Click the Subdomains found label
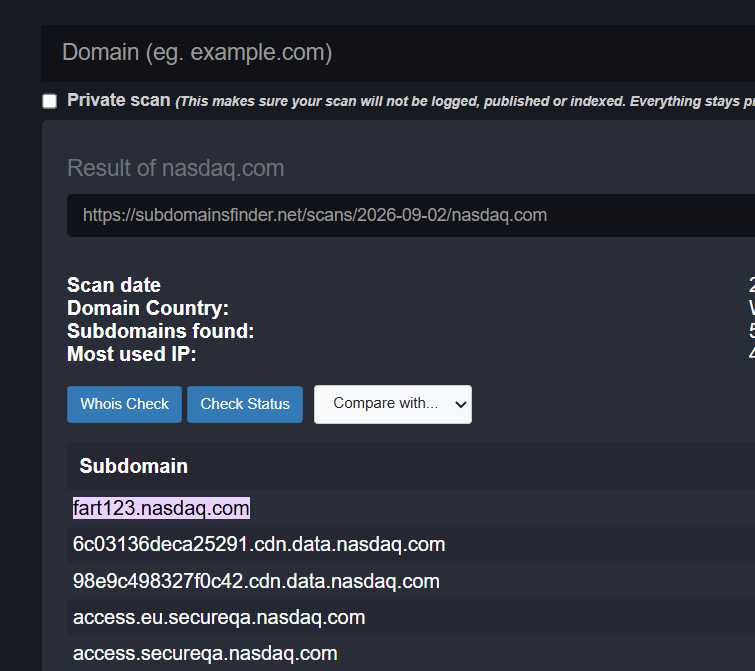 pos(160,331)
